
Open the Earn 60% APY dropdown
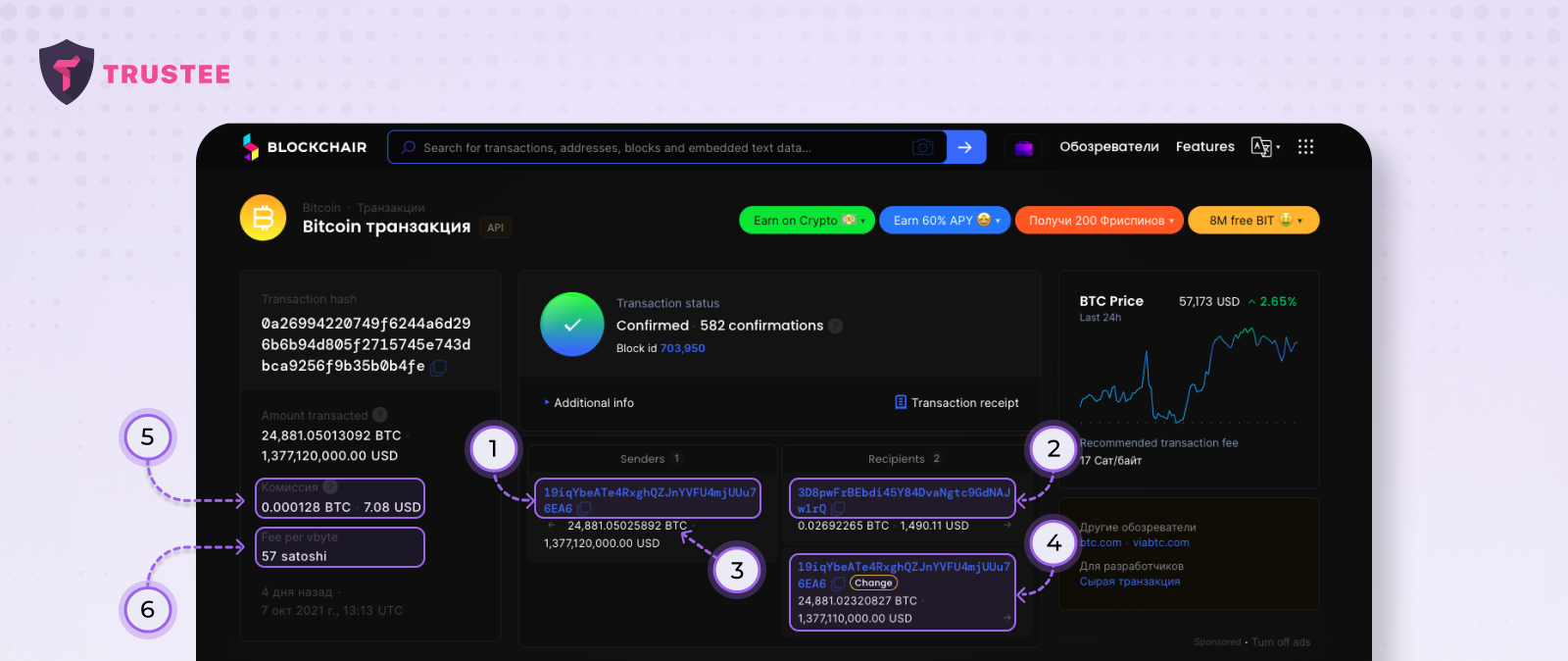coord(945,221)
